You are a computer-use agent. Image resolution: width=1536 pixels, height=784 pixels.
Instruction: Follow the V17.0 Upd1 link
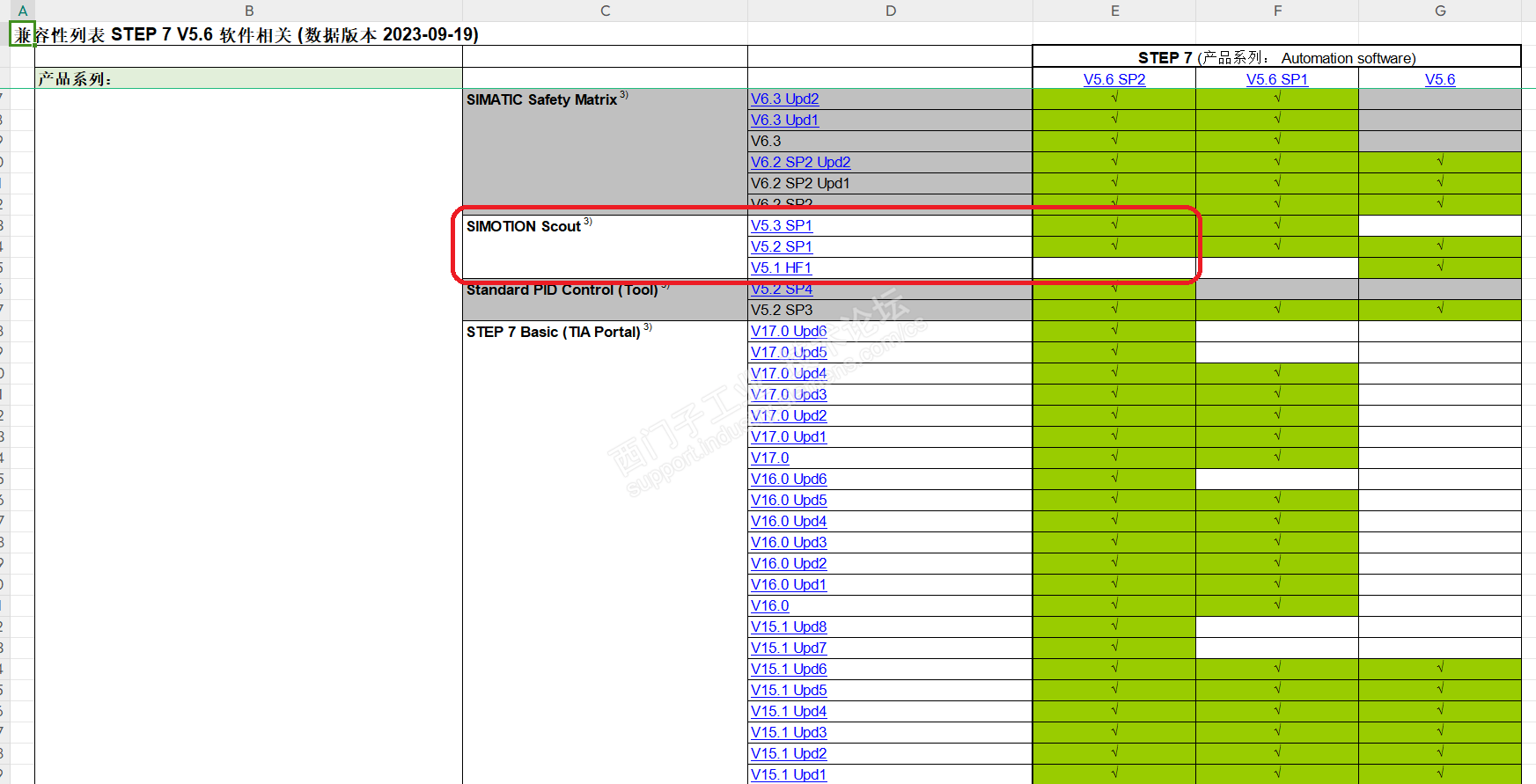coord(789,437)
